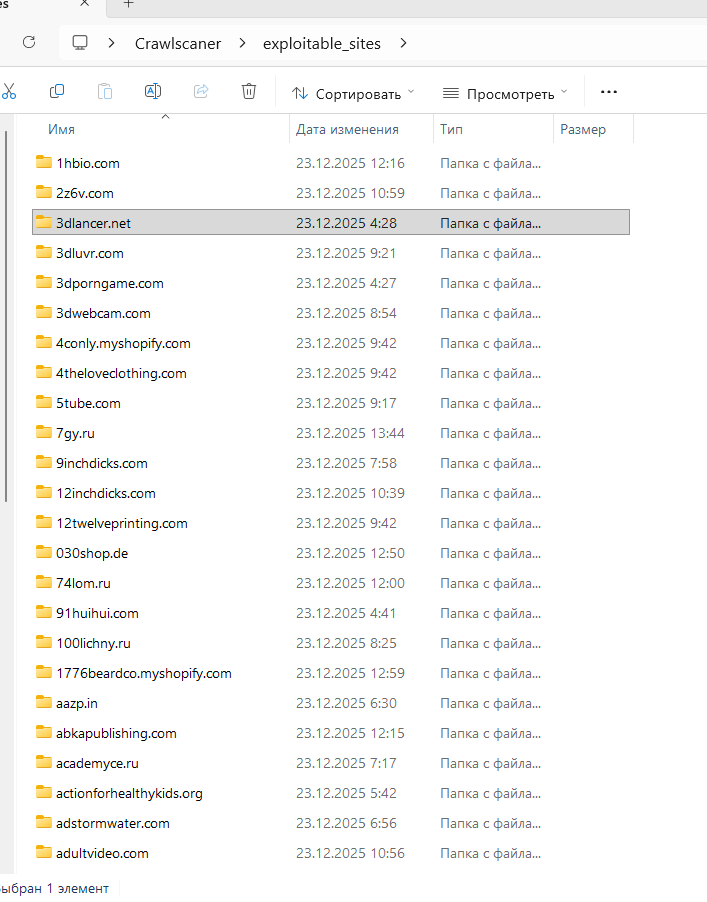Click the Paste clipboard icon
This screenshot has height=902, width=707.
tap(105, 91)
